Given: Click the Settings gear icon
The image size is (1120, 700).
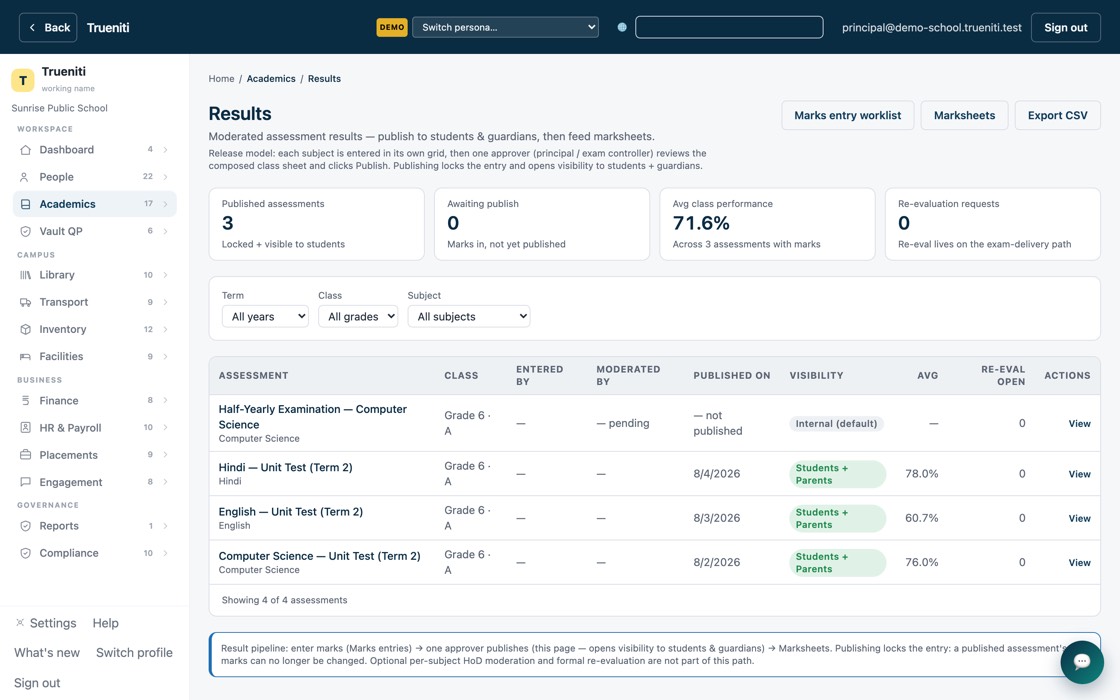Looking at the screenshot, I should pos(20,623).
